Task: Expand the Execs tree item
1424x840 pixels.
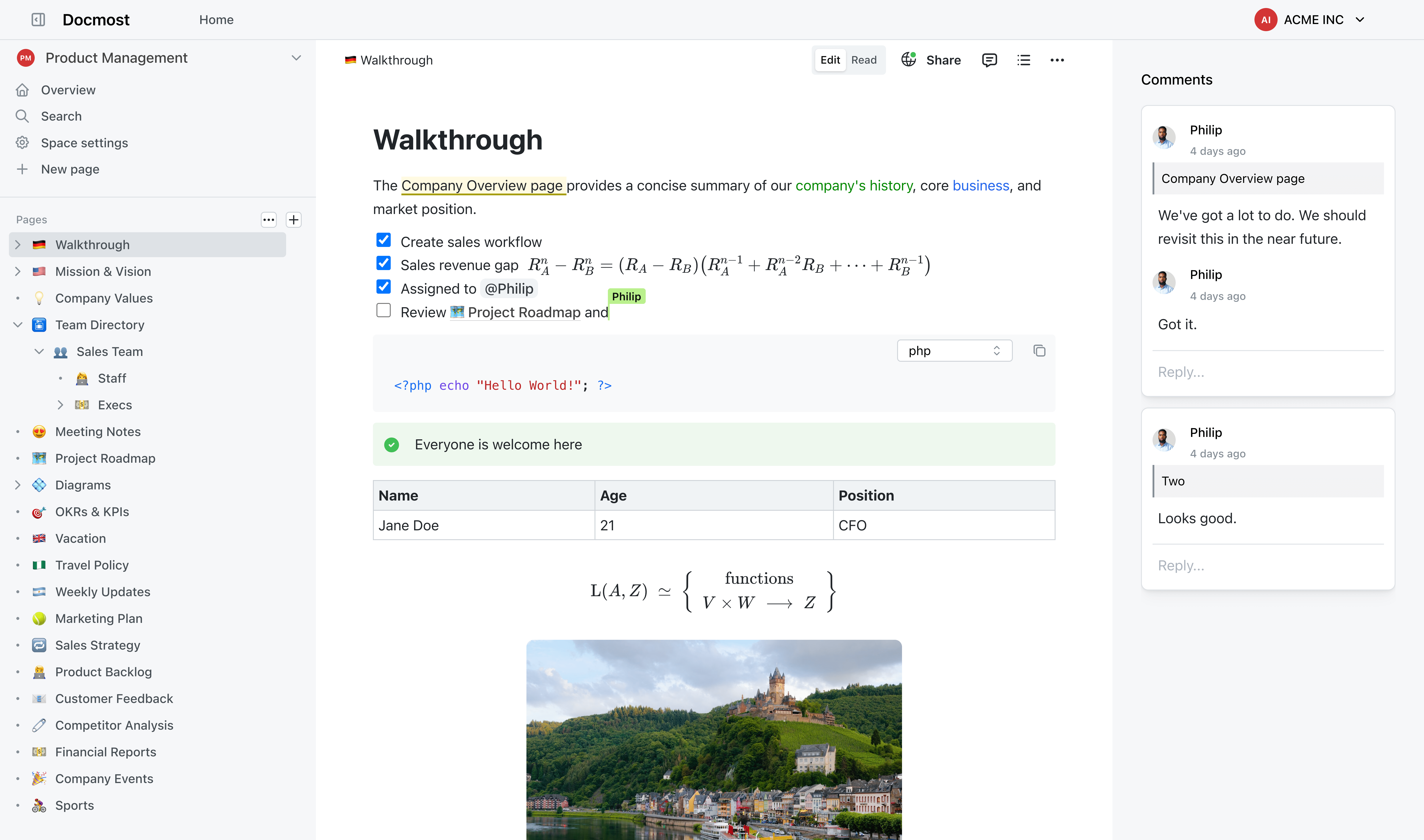Action: point(61,405)
